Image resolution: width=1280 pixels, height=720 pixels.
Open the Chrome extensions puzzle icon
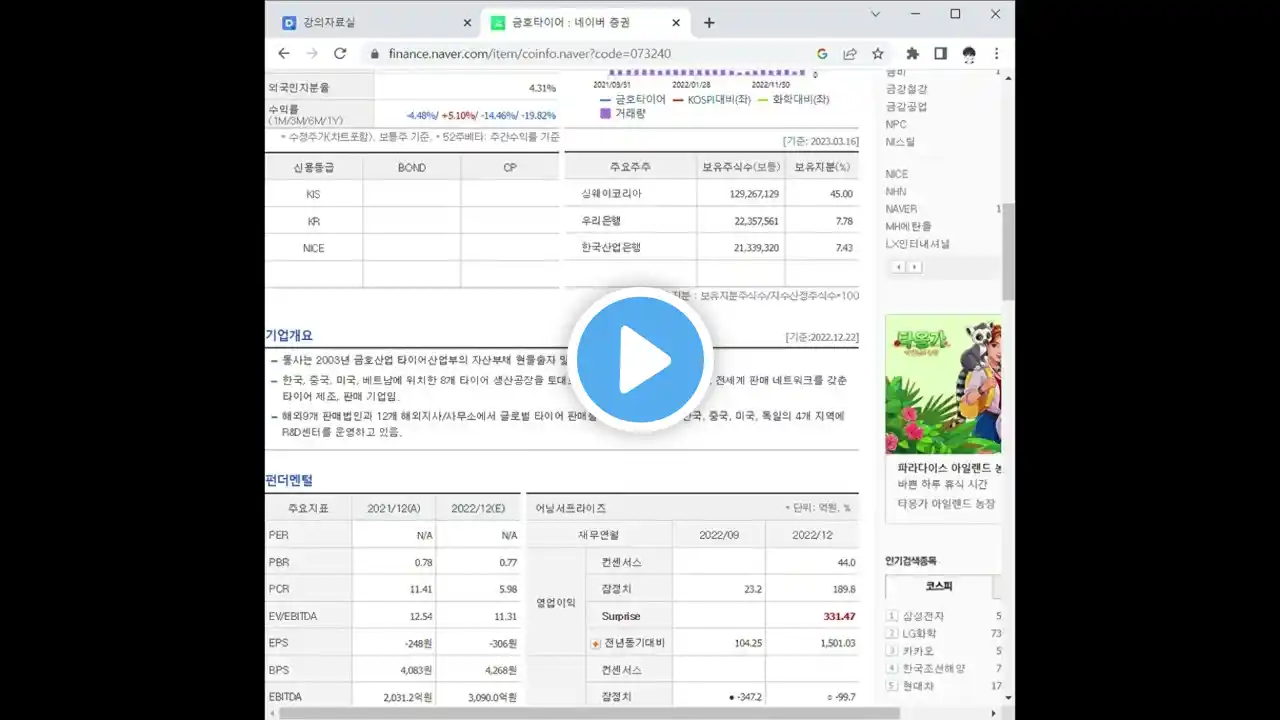pyautogui.click(x=912, y=54)
